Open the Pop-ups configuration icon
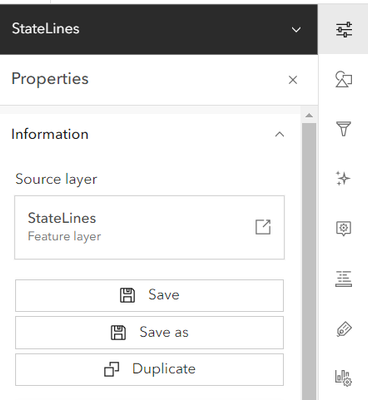Screen dimensions: 368x400 pyautogui.click(x=344, y=228)
